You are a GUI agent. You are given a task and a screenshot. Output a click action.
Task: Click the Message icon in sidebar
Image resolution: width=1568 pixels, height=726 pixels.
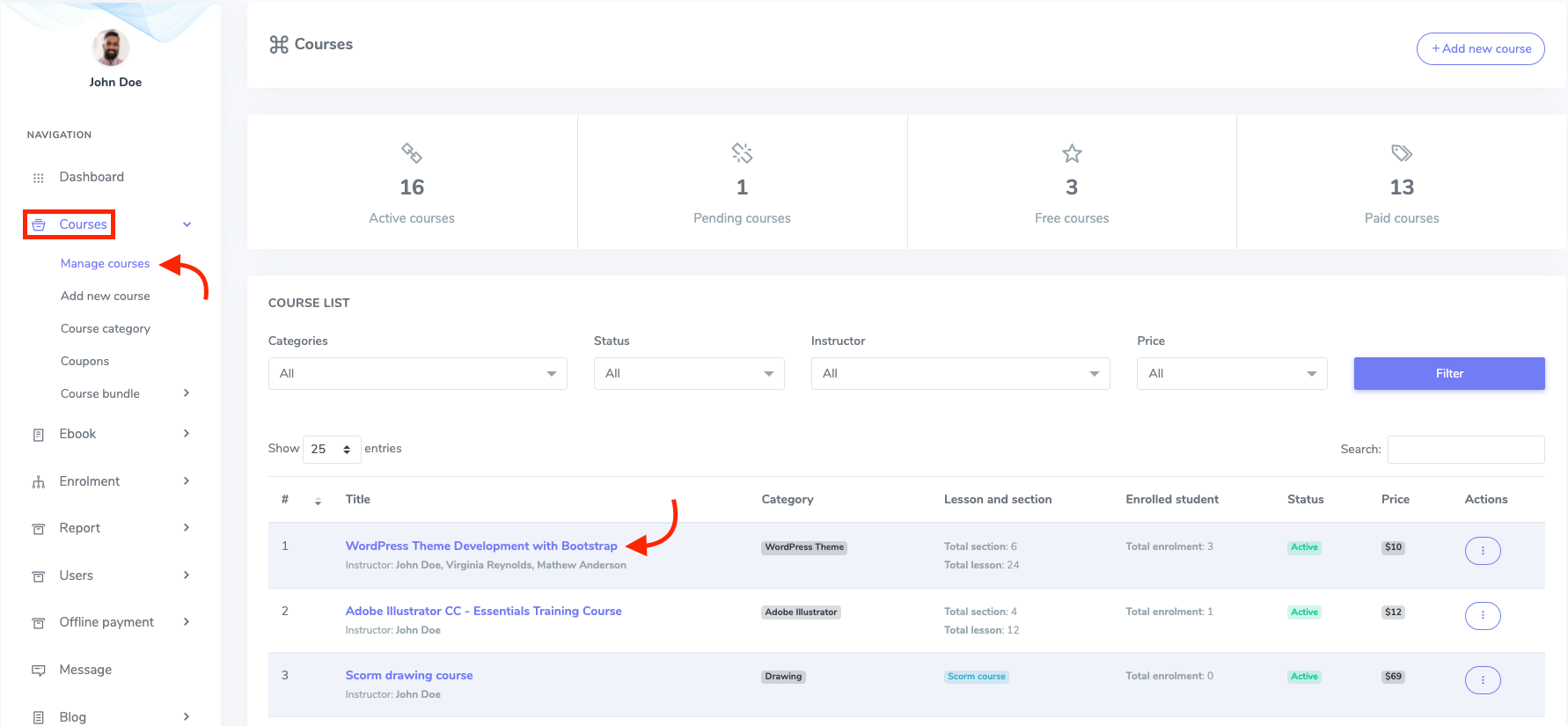pyautogui.click(x=38, y=671)
